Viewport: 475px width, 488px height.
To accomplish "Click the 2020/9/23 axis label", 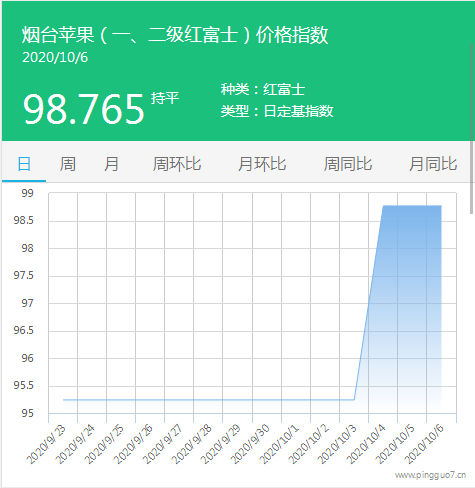I will click(x=46, y=444).
